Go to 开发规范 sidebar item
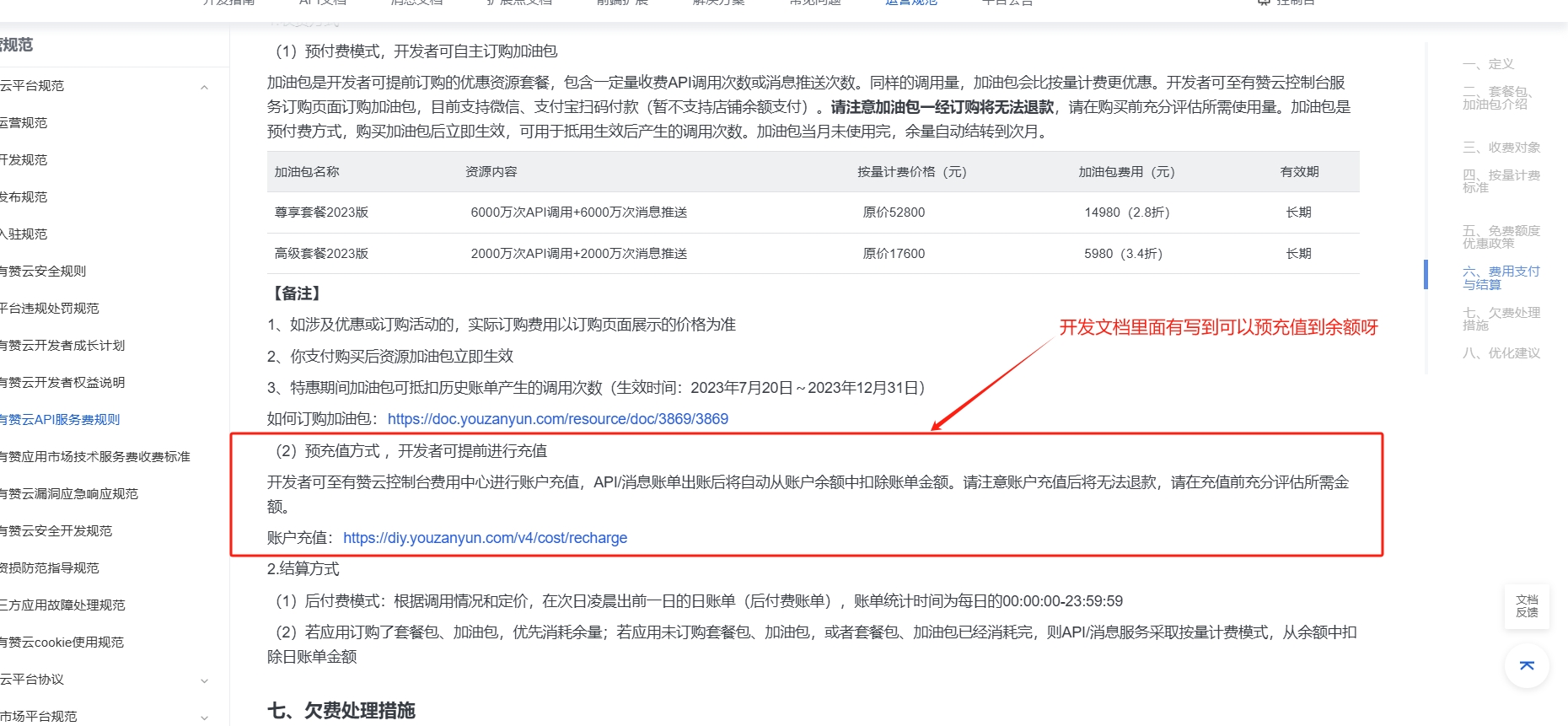This screenshot has width=1568, height=726. [24, 160]
